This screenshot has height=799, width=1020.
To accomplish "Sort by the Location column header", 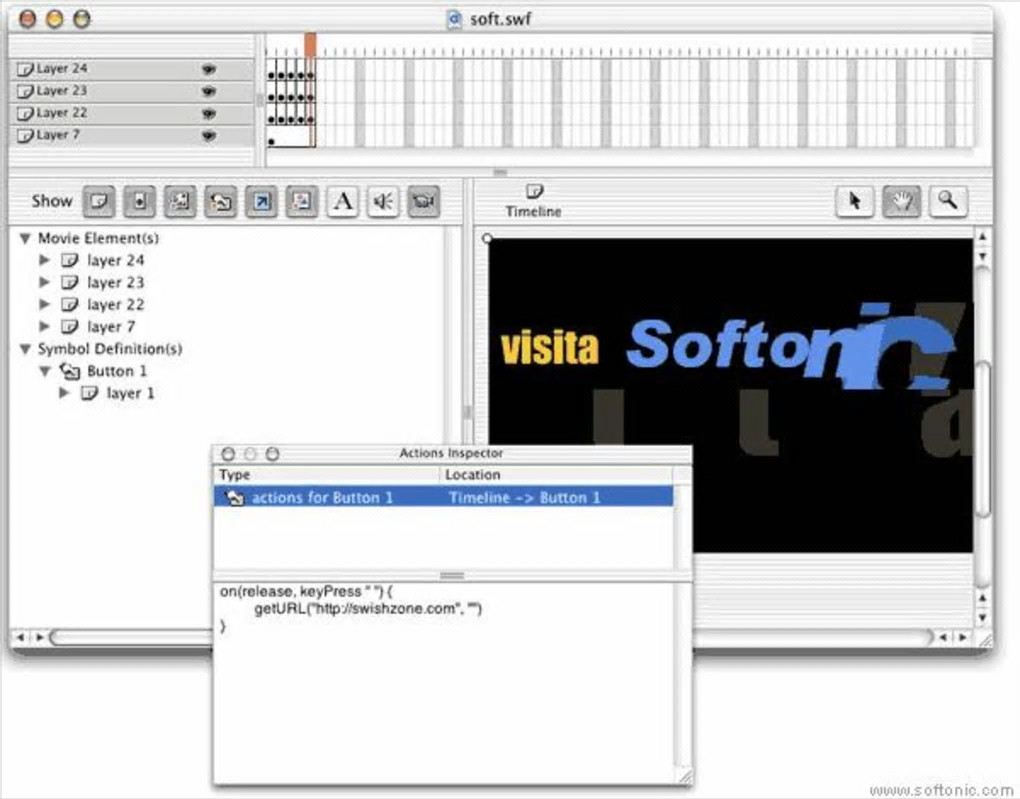I will coord(557,474).
